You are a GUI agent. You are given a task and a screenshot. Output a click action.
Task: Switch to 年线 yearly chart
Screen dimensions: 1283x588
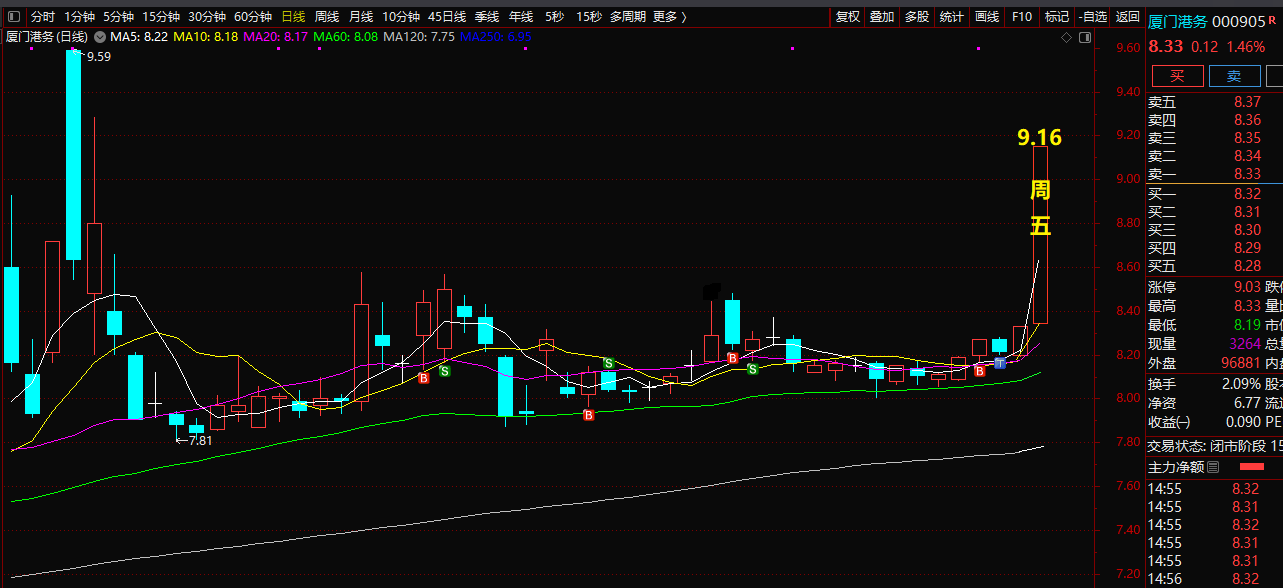click(x=521, y=17)
